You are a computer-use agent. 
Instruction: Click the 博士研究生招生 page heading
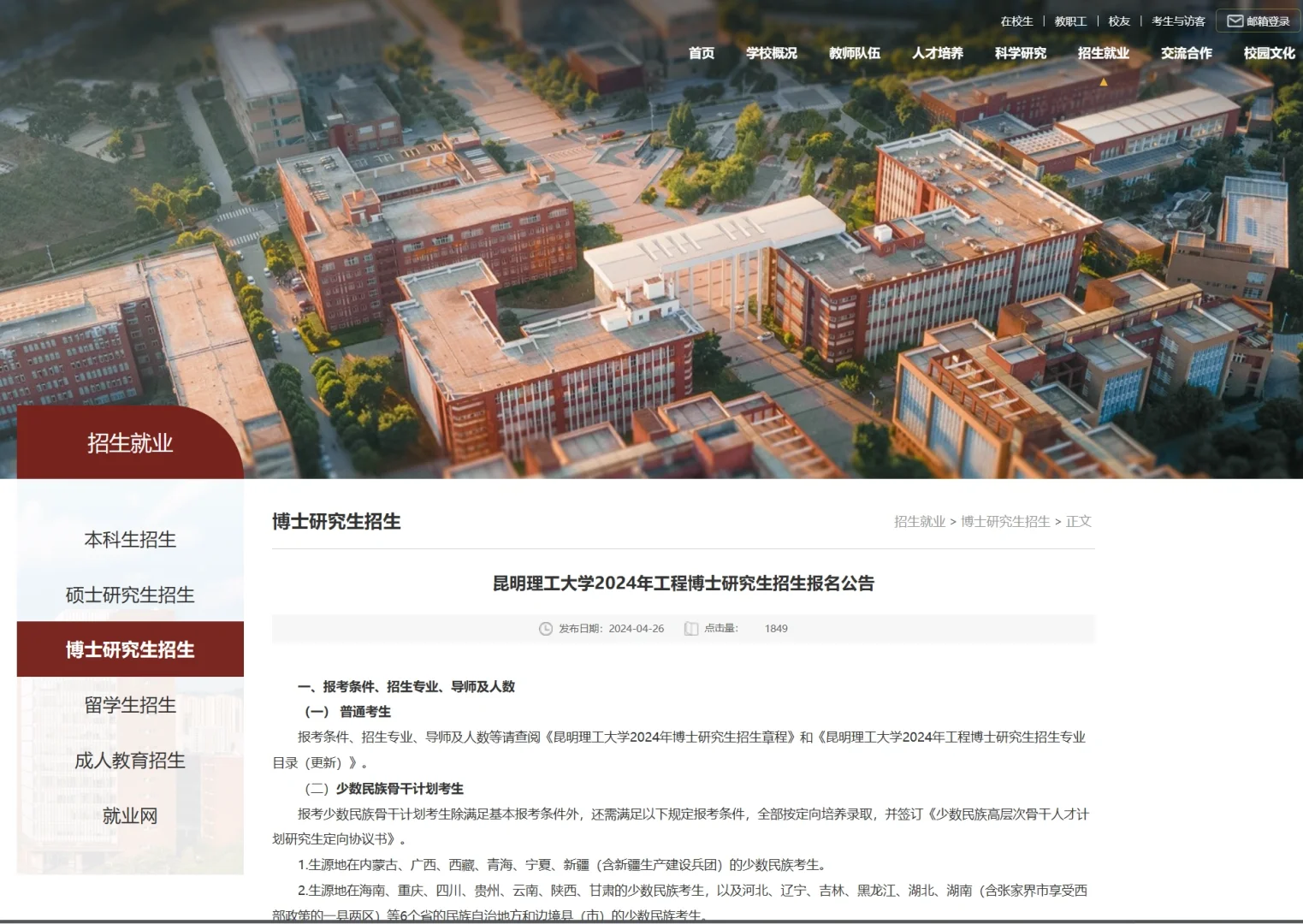point(336,522)
